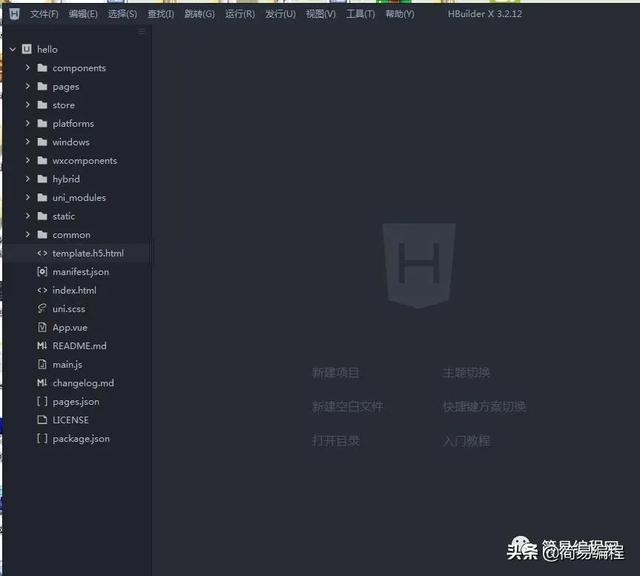Open the 查找(I) menu
The height and width of the screenshot is (576, 640).
pos(161,14)
